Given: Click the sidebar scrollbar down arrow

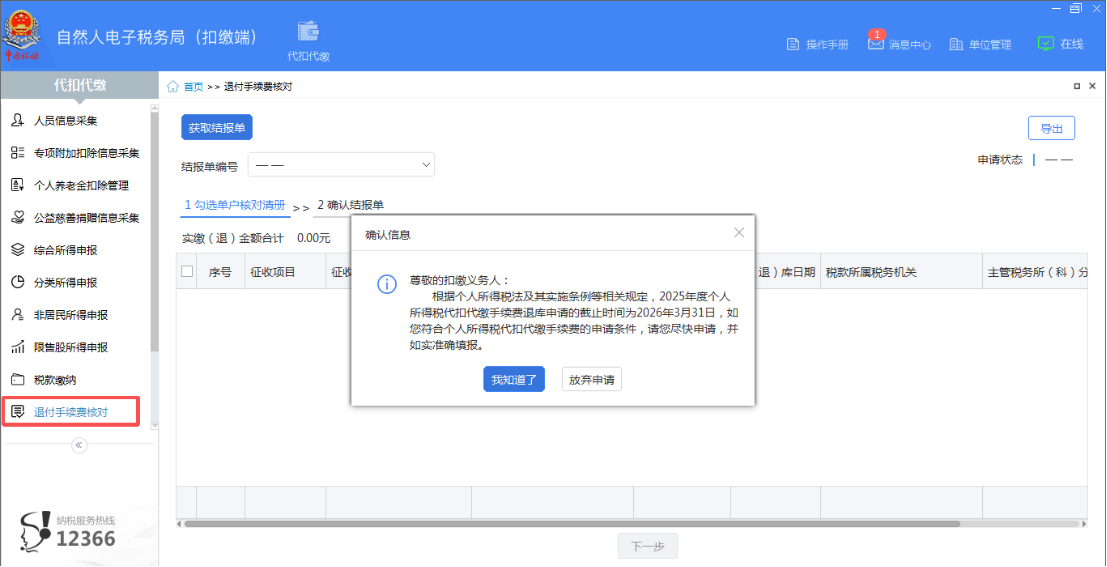Looking at the screenshot, I should [155, 426].
